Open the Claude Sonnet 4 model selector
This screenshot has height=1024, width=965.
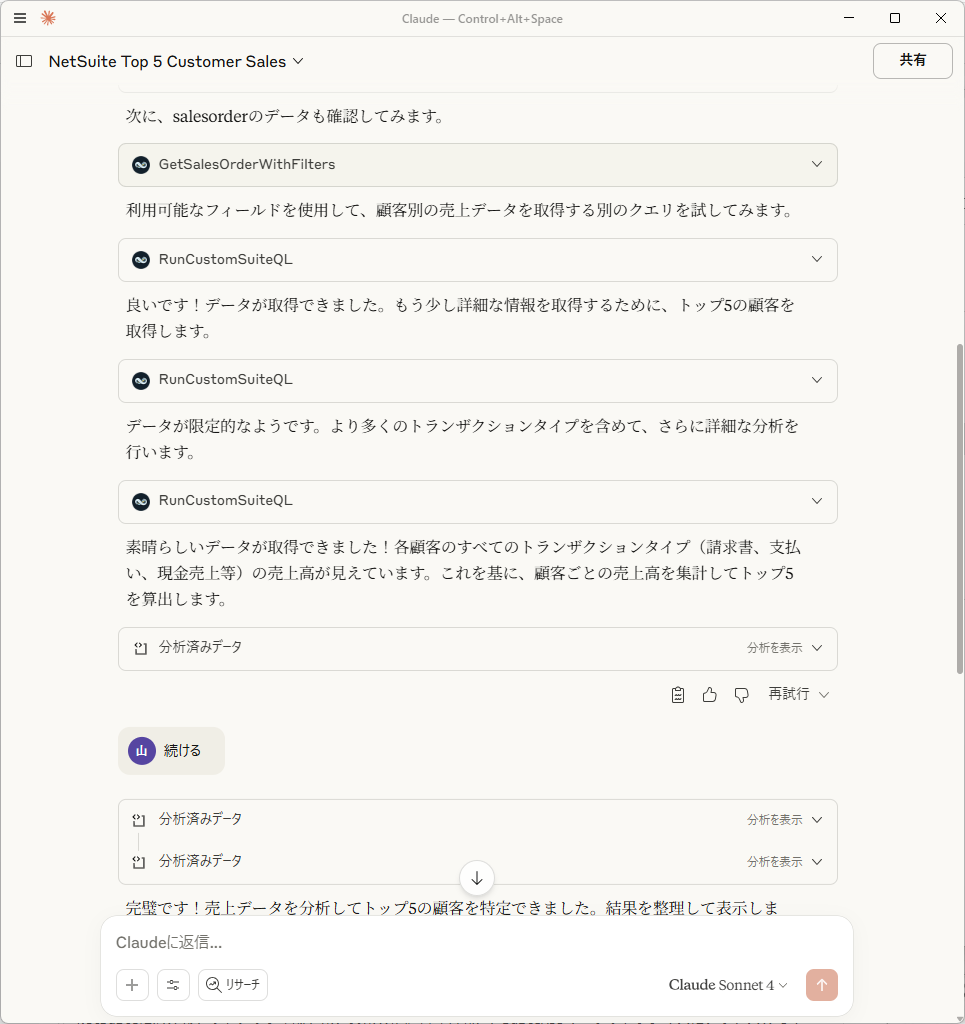727,985
